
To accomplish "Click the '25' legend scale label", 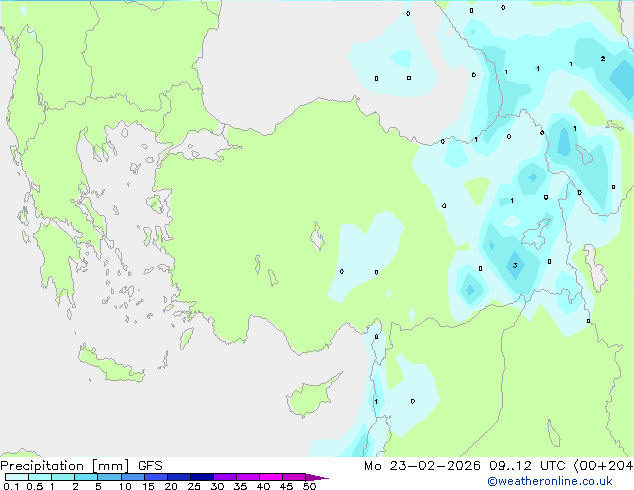I will [194, 486].
